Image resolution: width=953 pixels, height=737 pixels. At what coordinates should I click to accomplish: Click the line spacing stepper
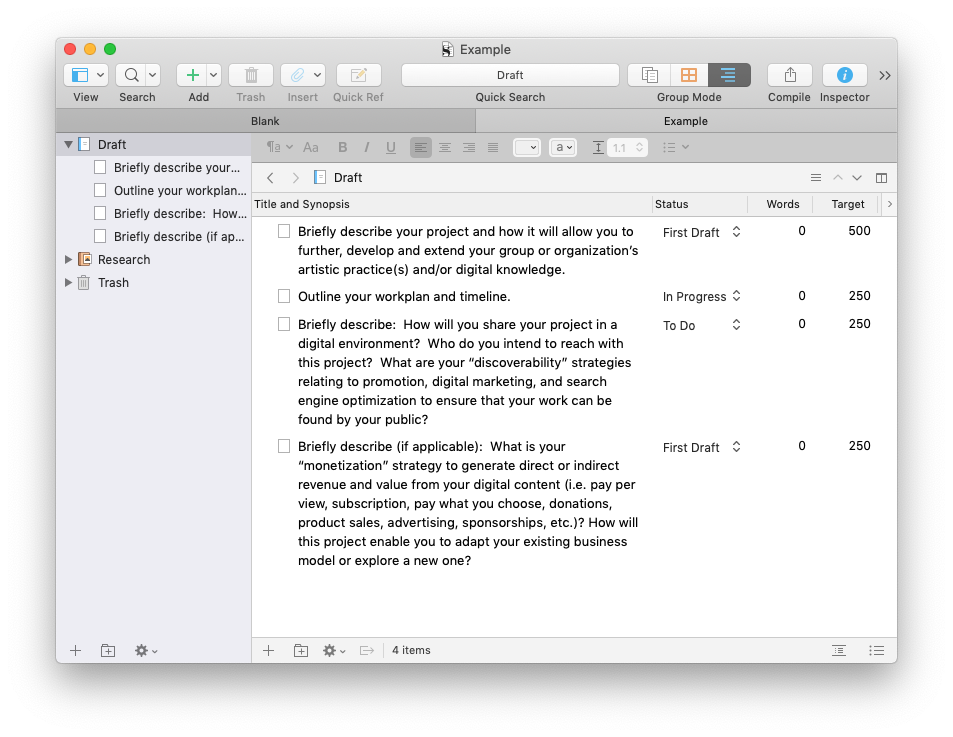[x=639, y=147]
